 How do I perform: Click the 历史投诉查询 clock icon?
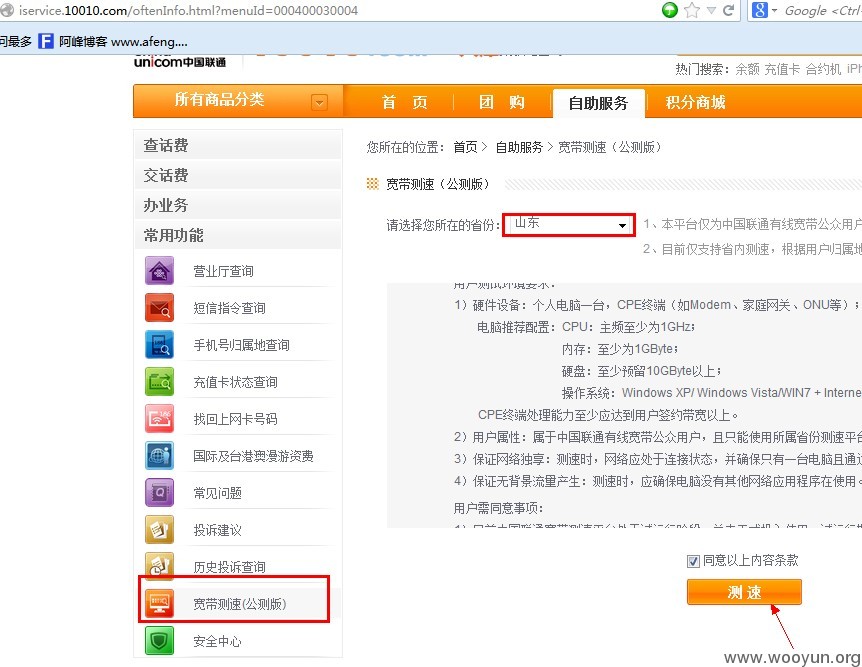159,565
